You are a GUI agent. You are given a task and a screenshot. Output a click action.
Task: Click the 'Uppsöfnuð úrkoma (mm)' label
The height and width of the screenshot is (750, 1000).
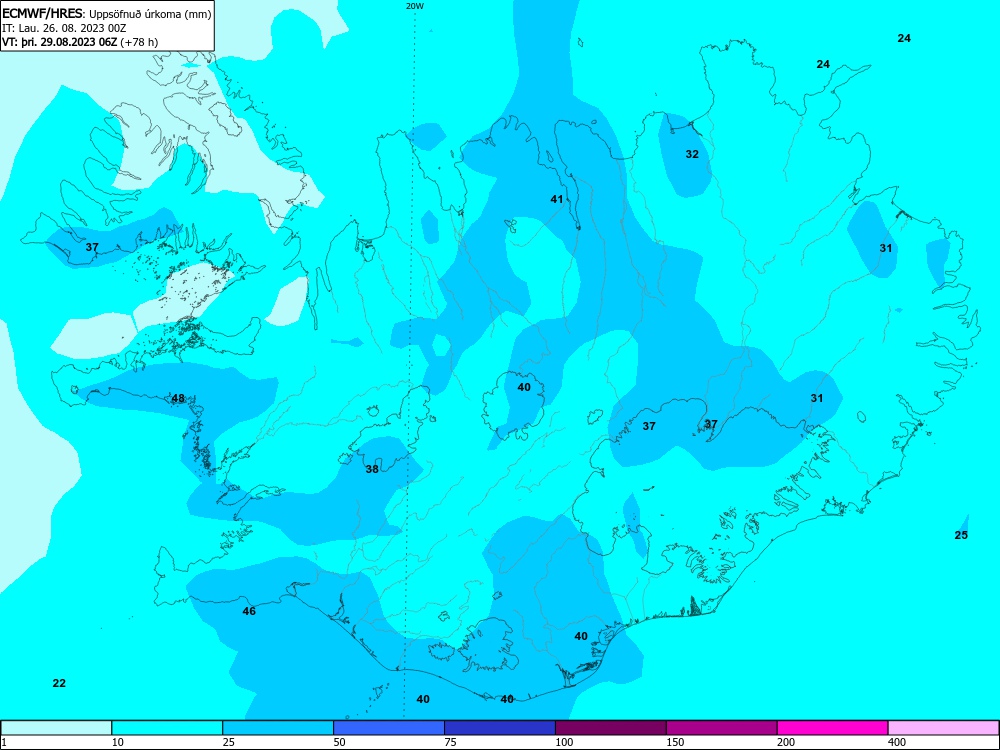click(x=150, y=14)
